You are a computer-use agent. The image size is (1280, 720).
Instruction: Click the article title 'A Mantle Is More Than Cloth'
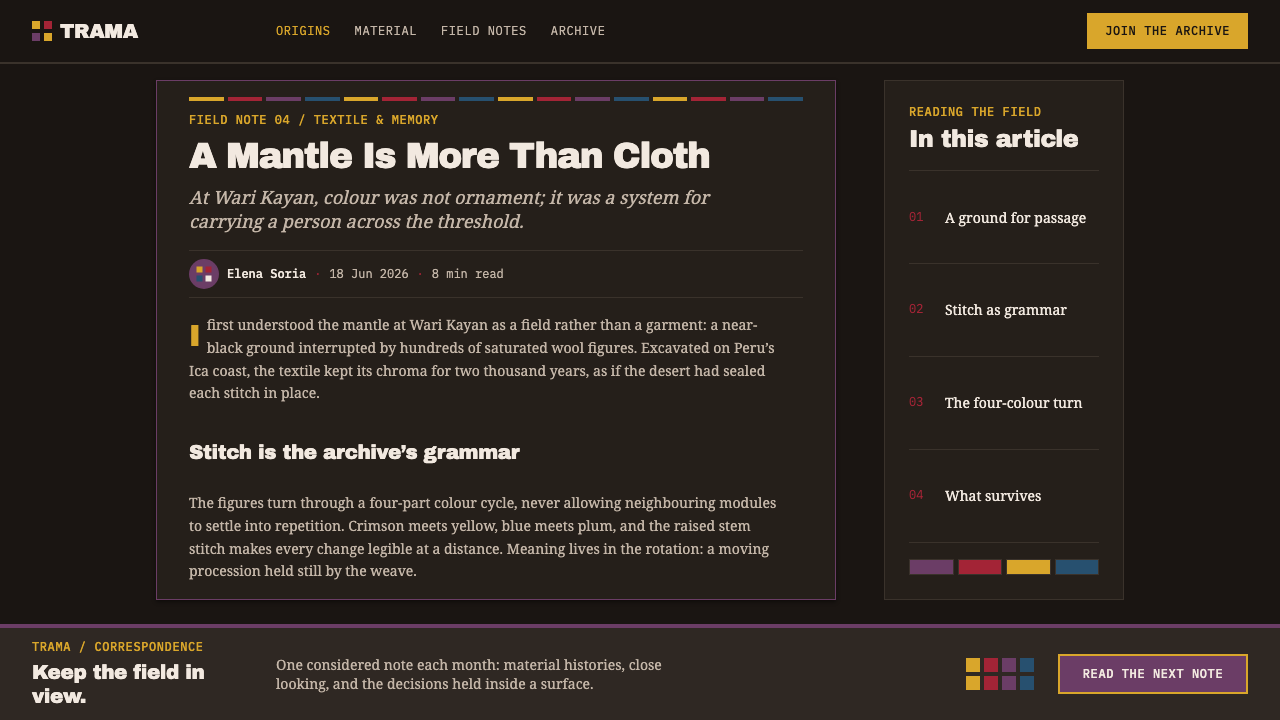[x=449, y=156]
